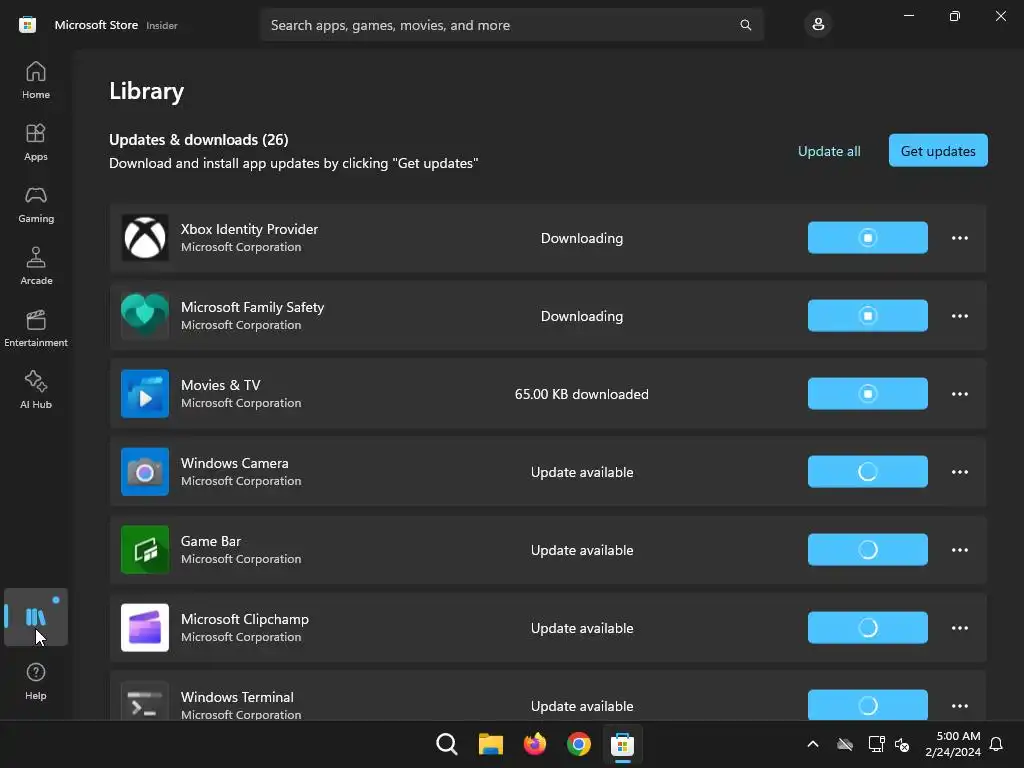
Task: Open more options for Game Bar
Action: coord(959,550)
